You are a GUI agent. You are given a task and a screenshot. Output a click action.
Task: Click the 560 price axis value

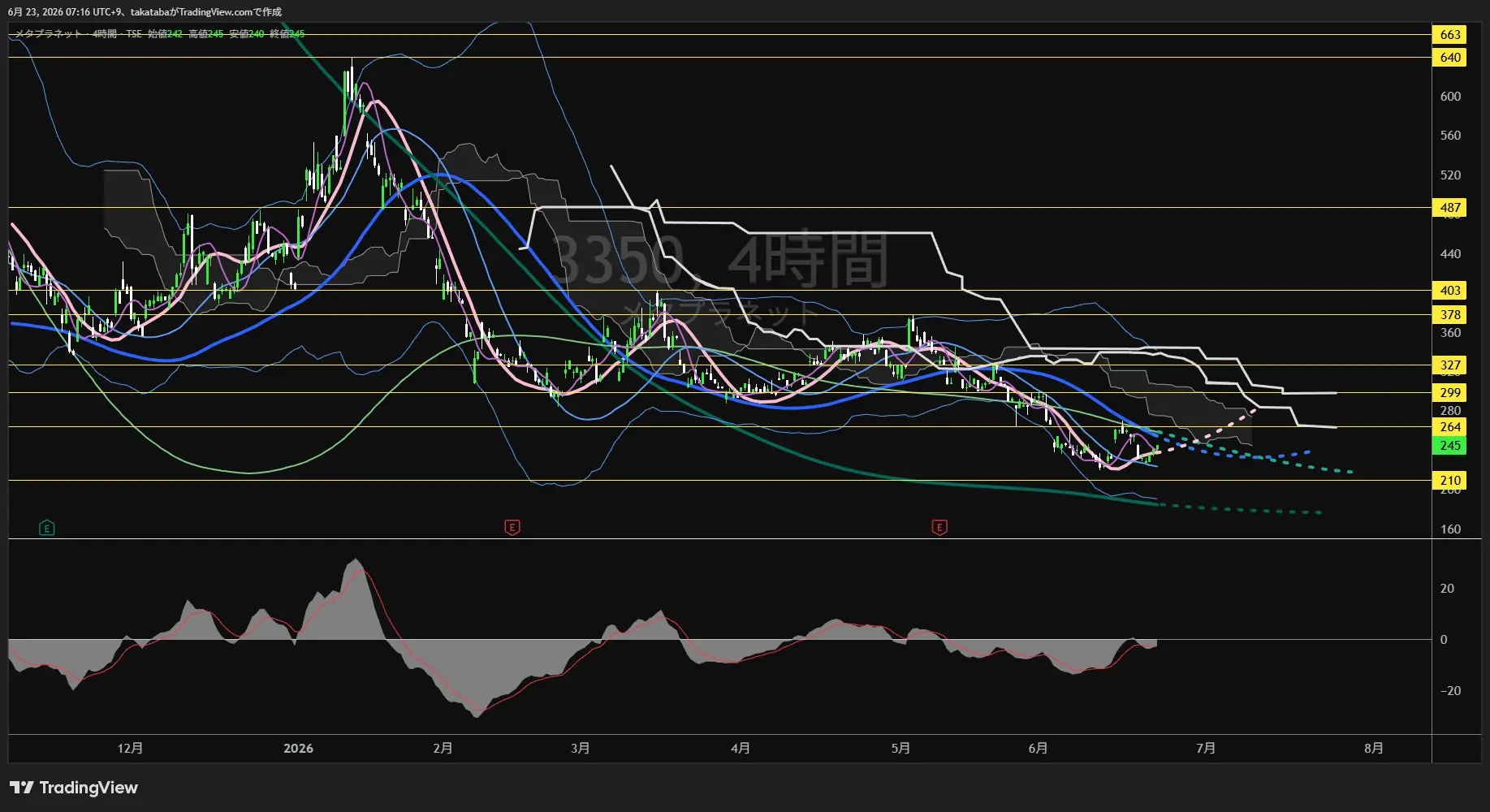[x=1450, y=135]
